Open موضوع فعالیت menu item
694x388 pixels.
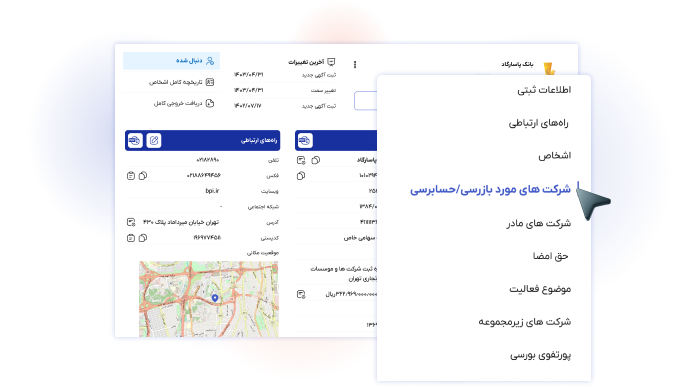(540, 289)
